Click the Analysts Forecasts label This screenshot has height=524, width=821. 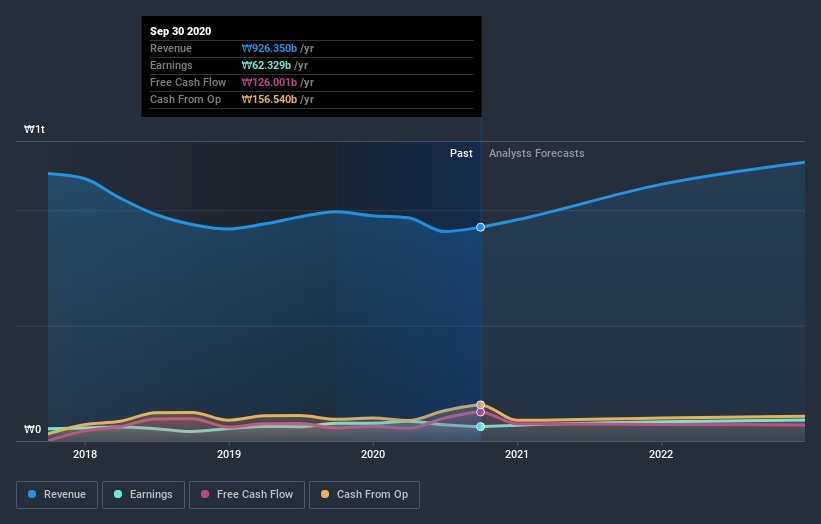coord(537,153)
